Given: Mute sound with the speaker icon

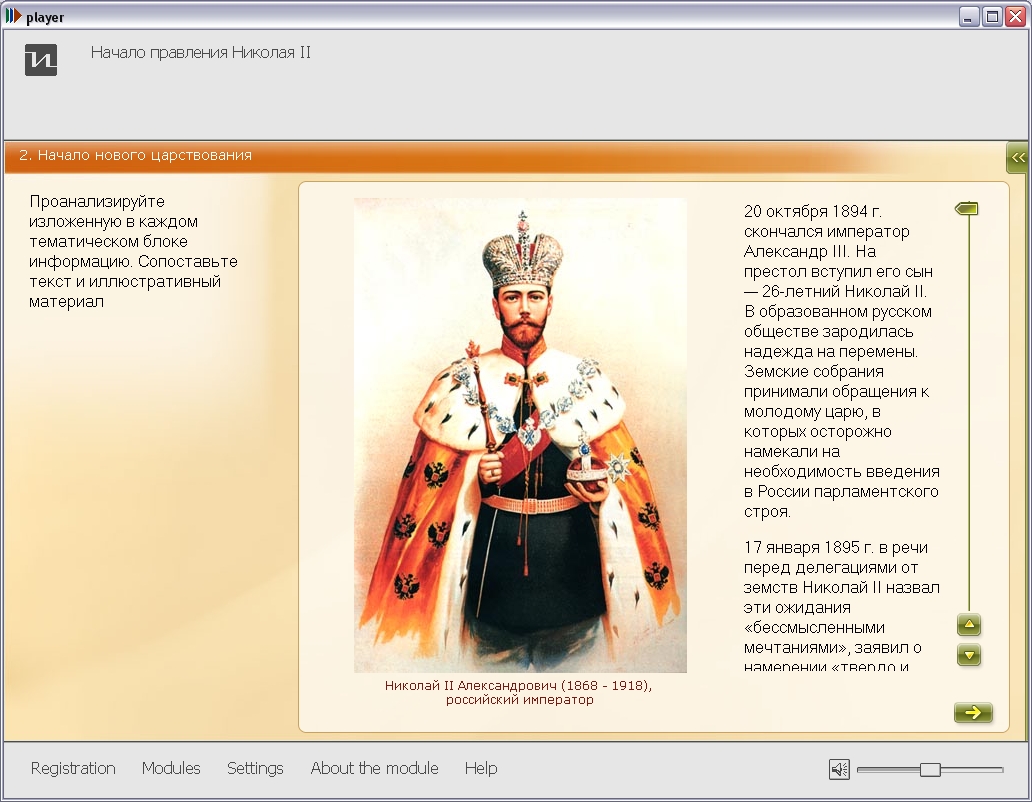Looking at the screenshot, I should [x=839, y=768].
